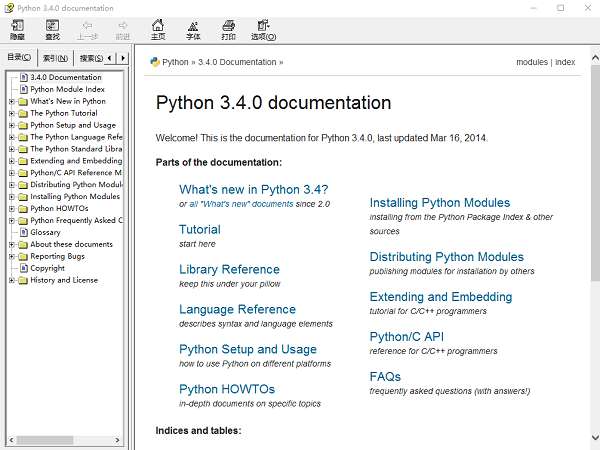The width and height of the screenshot is (600, 450).
Task: Open the Library Reference link
Action: point(229,269)
